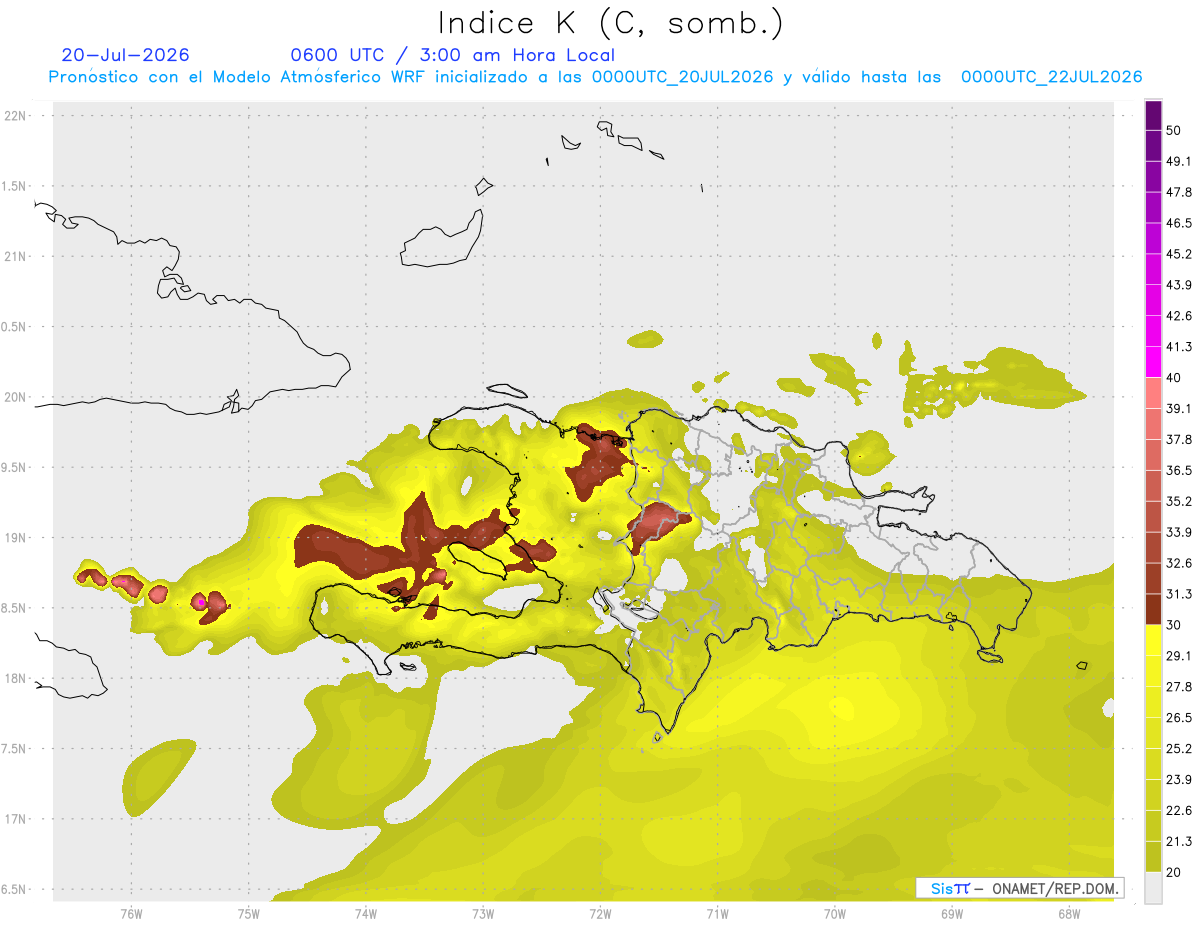Image resolution: width=1200 pixels, height=927 pixels.
Task: Click the "69W" longitude label
Action: point(952,914)
